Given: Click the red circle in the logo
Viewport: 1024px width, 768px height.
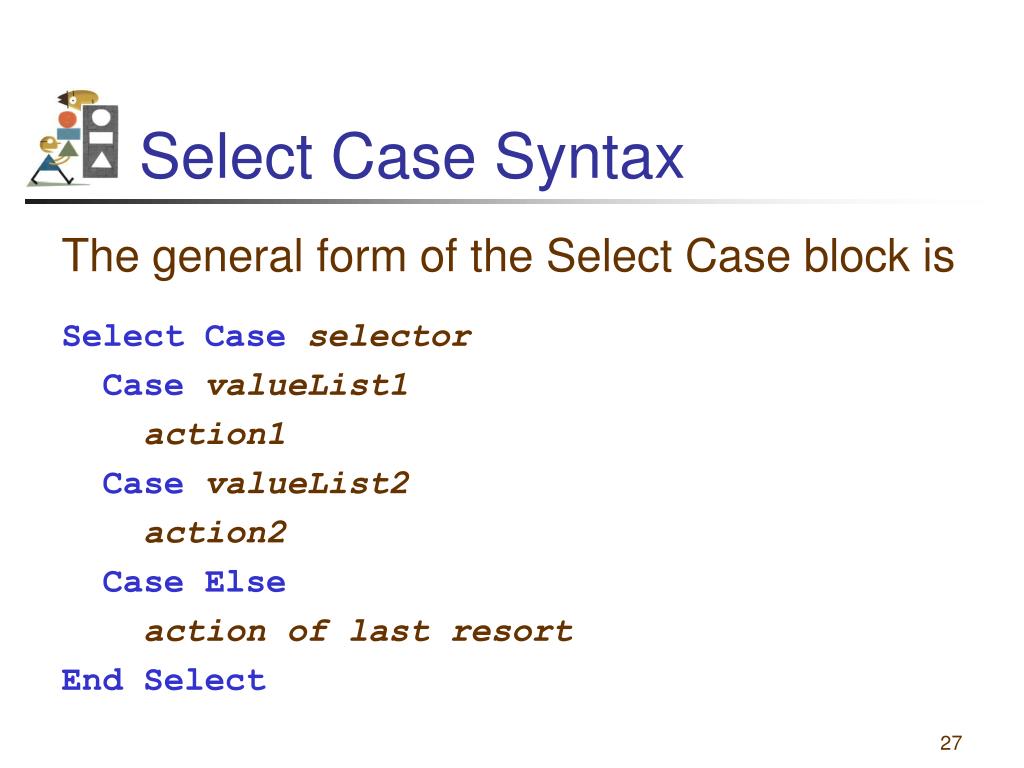Looking at the screenshot, I should (67, 120).
